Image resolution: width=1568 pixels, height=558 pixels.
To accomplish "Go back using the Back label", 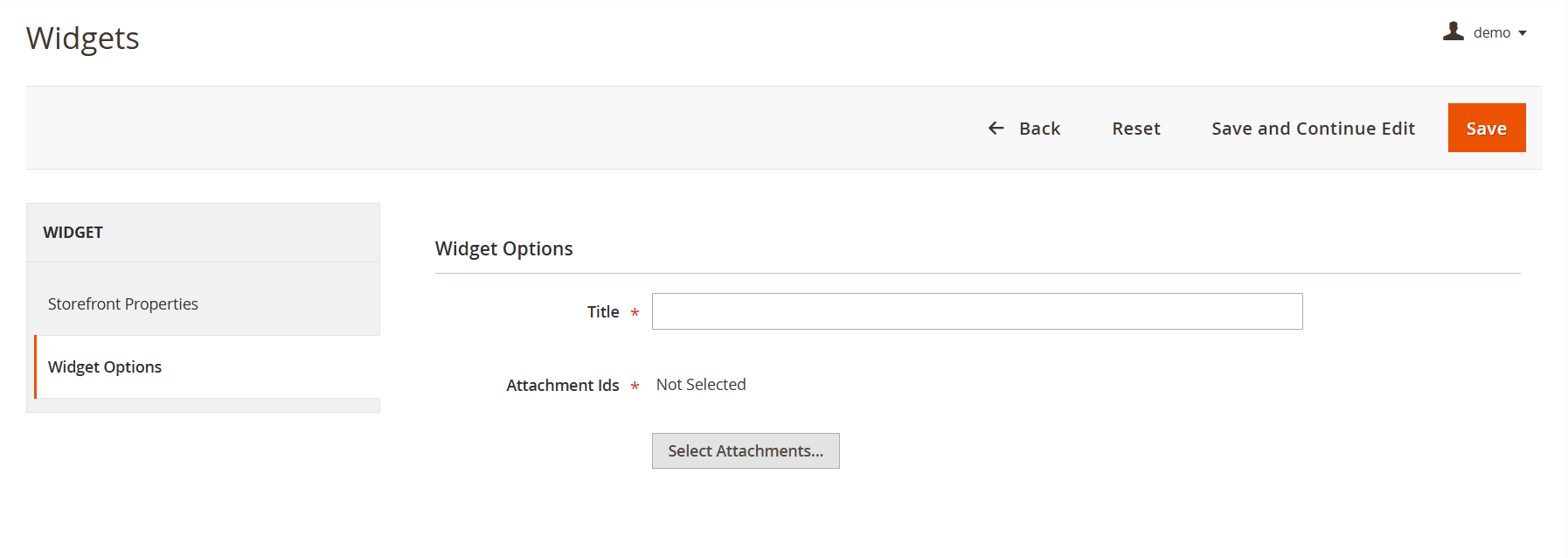I will coord(1039,129).
